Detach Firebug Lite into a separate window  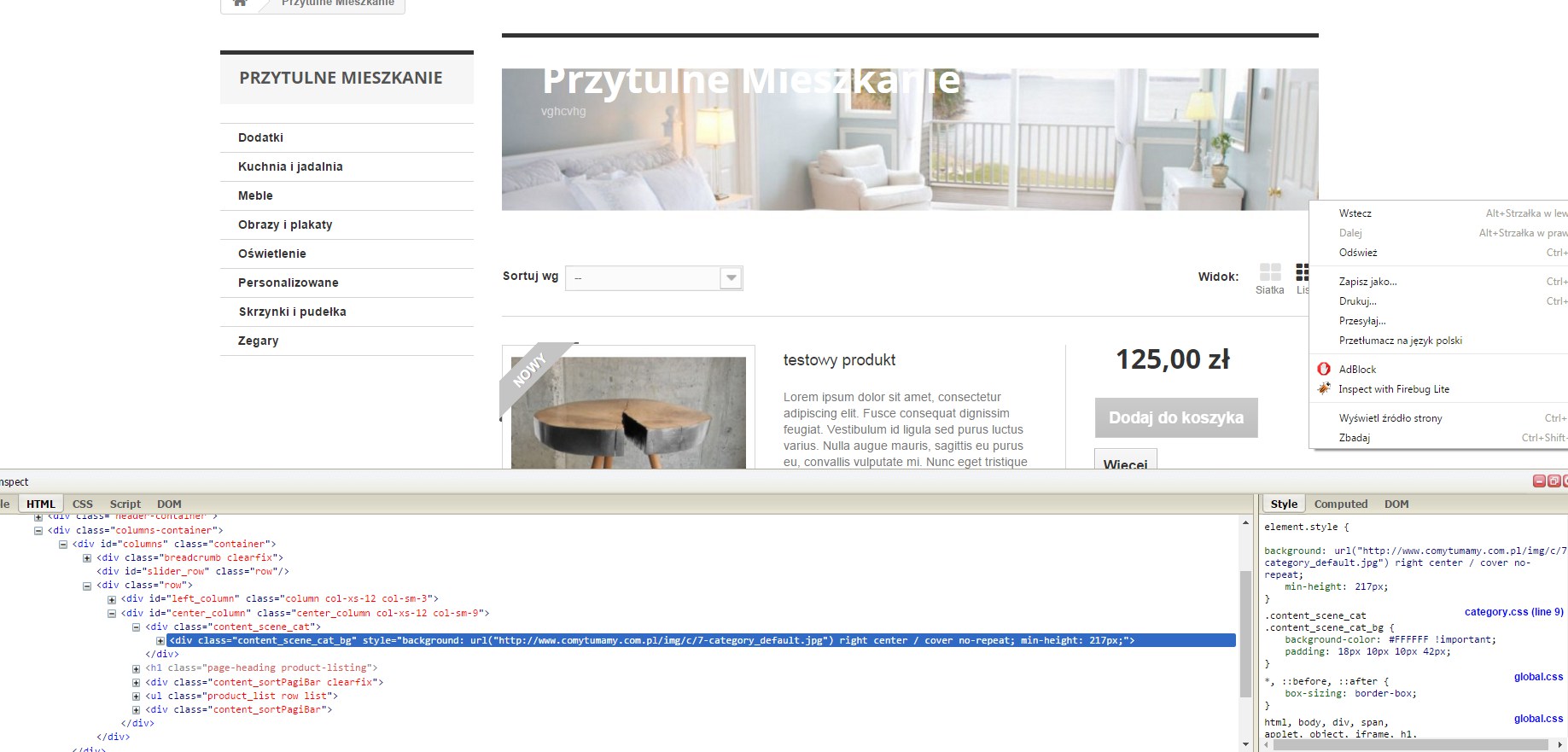pyautogui.click(x=1553, y=481)
